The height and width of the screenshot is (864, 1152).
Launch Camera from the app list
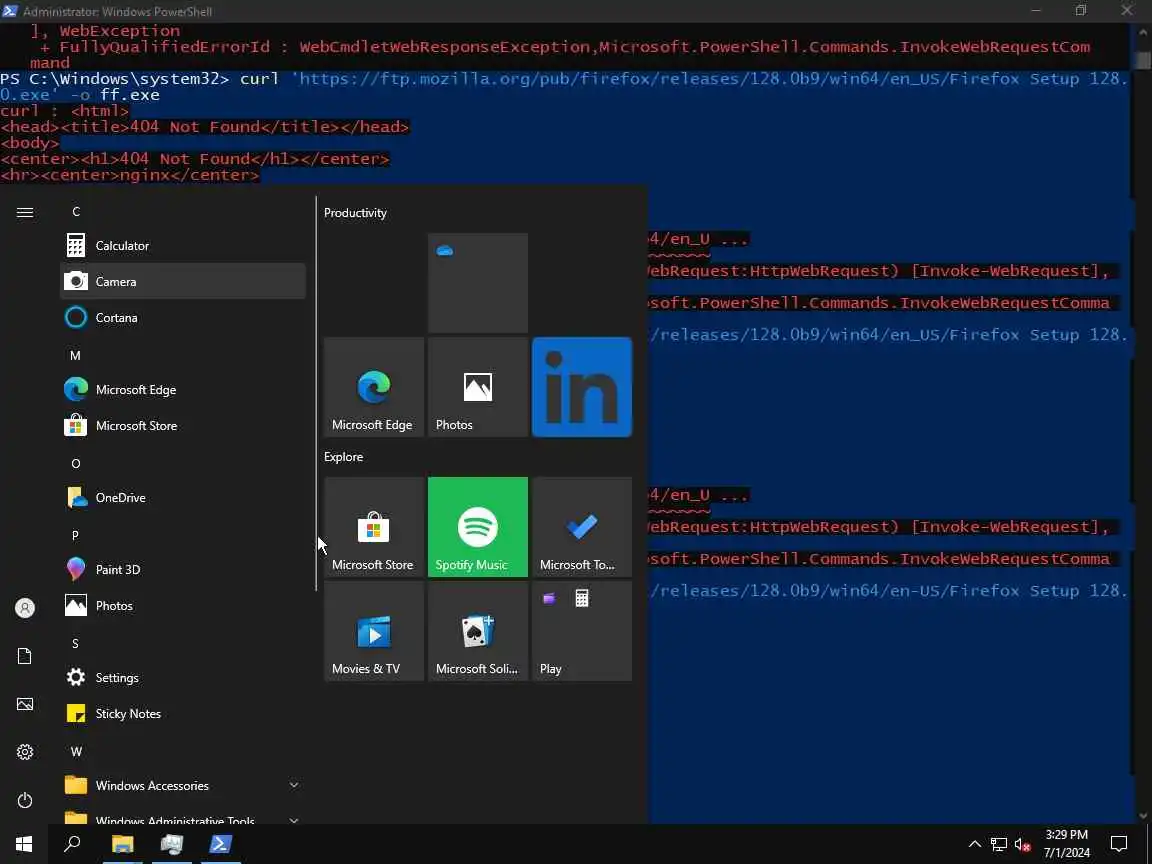(182, 281)
